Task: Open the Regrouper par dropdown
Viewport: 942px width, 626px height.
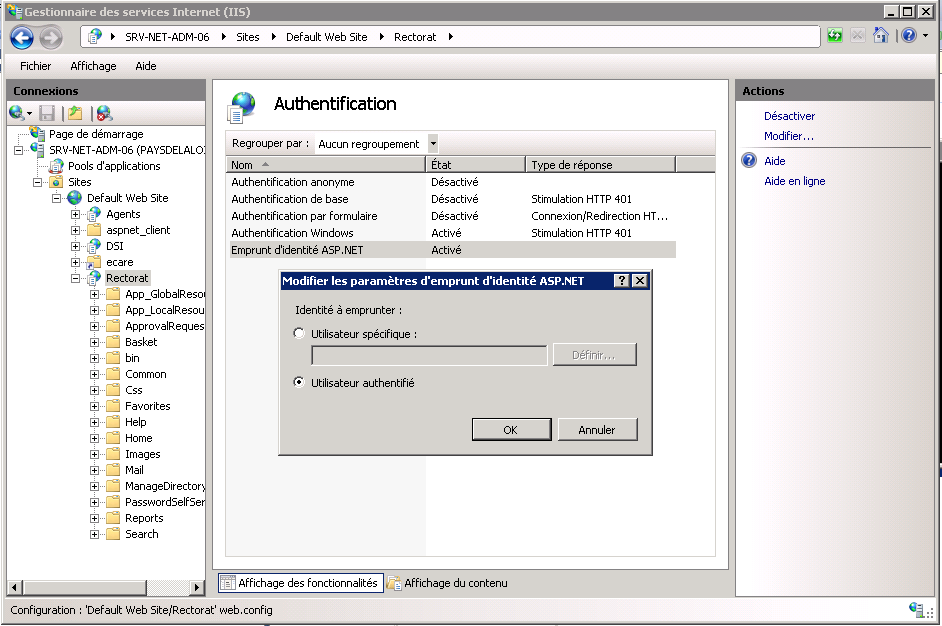Action: tap(433, 144)
